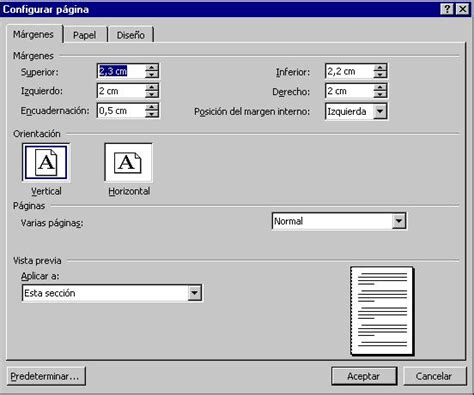Select the Vertical orientation icon
Image resolution: width=474 pixels, height=395 pixels.
[x=46, y=163]
